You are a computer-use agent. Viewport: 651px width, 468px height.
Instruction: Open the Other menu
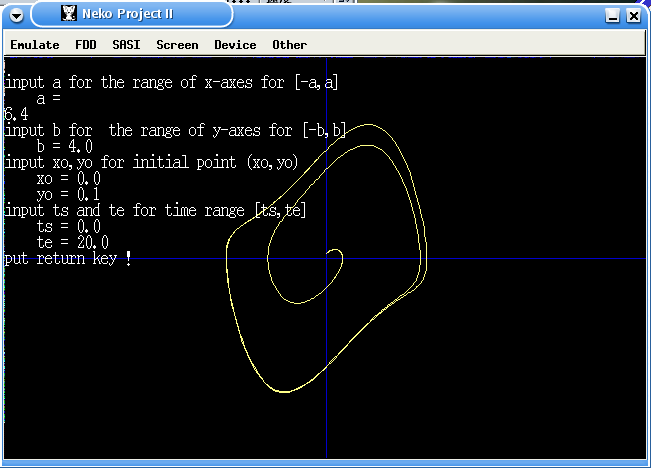(x=289, y=45)
